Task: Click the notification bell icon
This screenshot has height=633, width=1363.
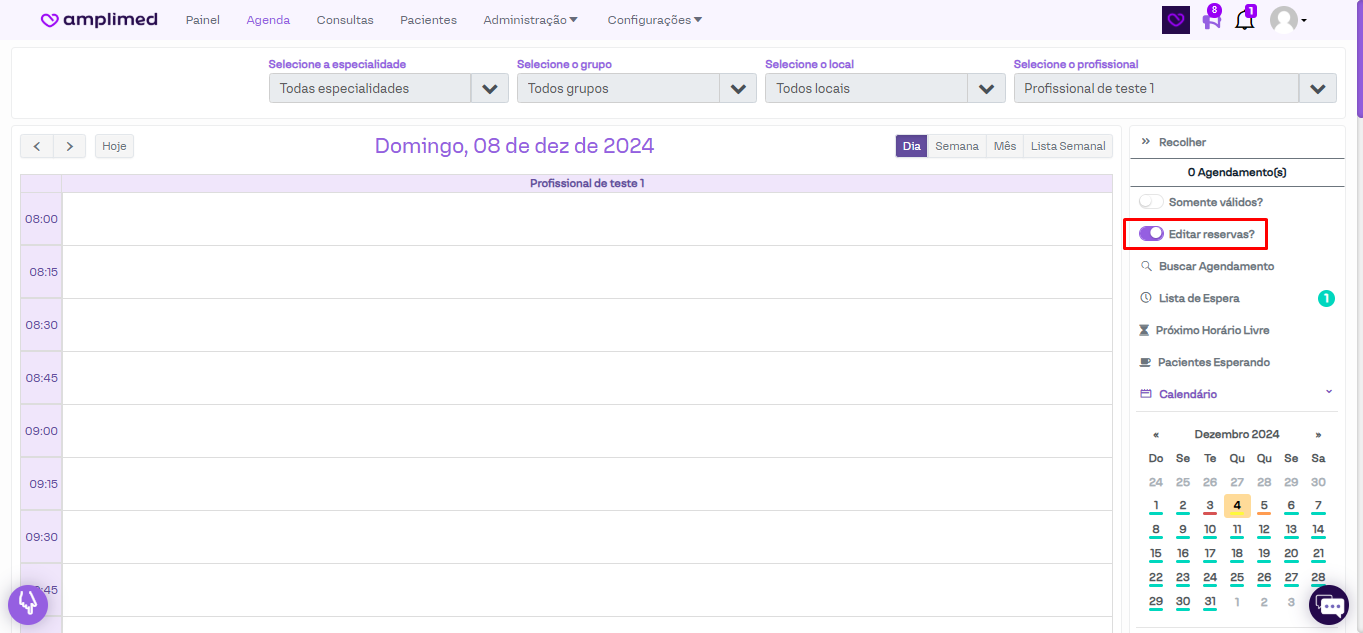Action: 1244,20
